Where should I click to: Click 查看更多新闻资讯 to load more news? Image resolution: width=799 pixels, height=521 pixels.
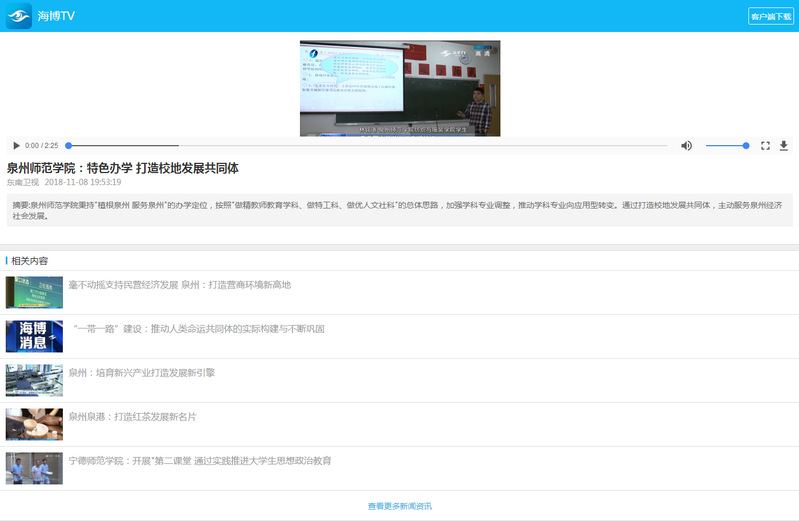tap(400, 506)
